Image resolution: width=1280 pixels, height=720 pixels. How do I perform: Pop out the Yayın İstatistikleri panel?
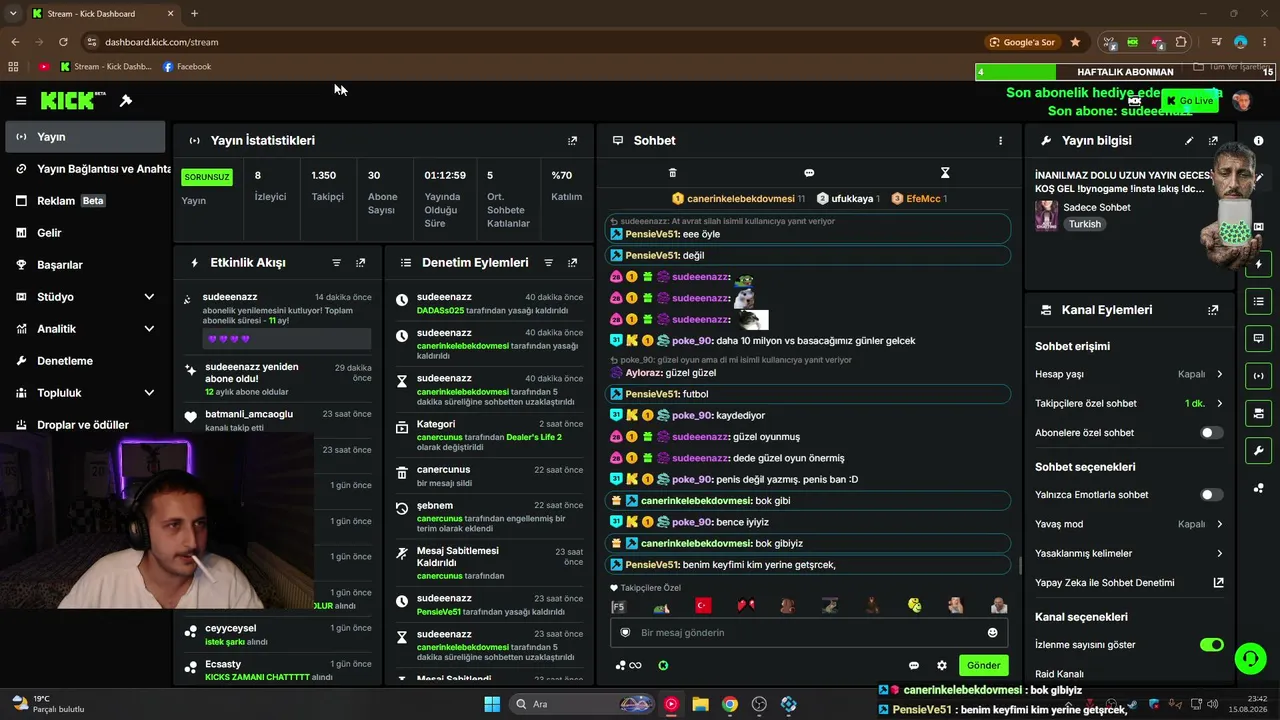(572, 141)
